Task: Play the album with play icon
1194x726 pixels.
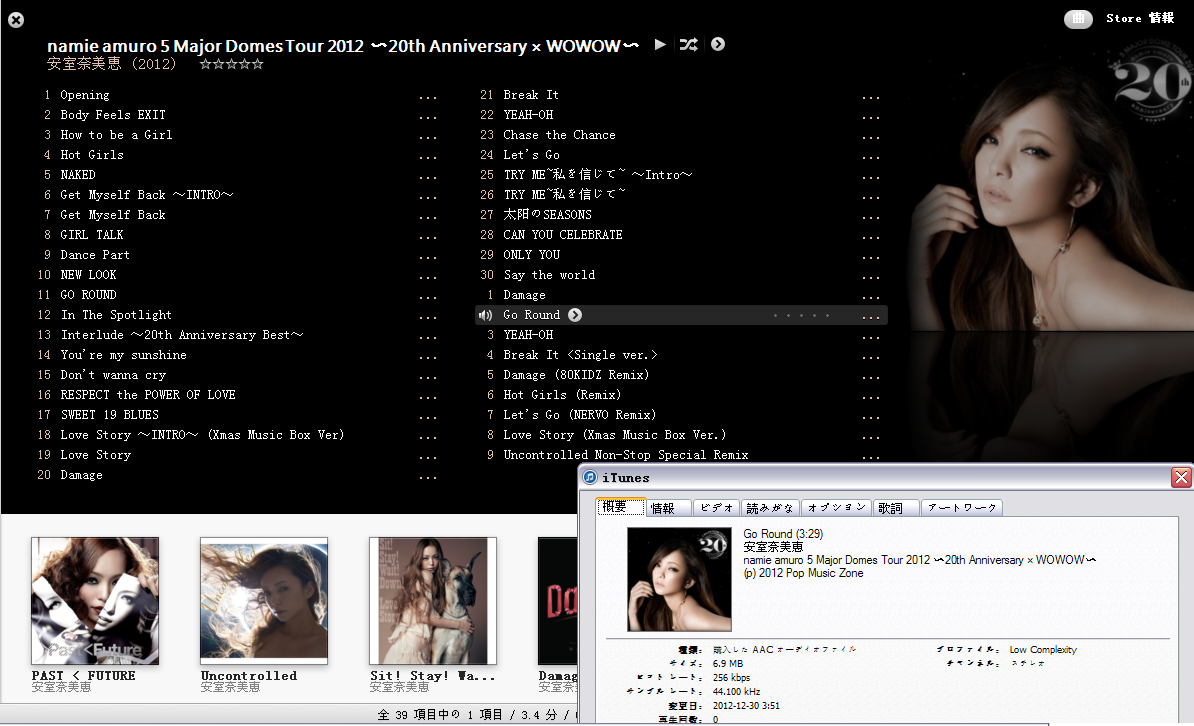Action: pyautogui.click(x=660, y=45)
